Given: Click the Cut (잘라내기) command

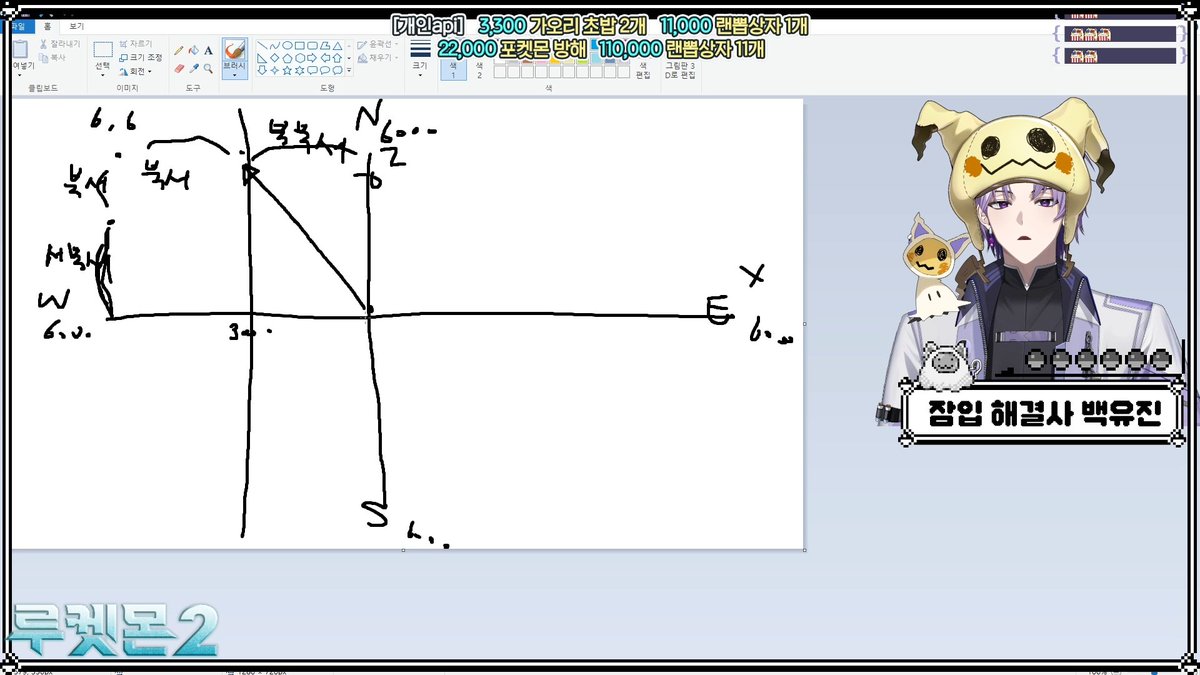Looking at the screenshot, I should [60, 44].
